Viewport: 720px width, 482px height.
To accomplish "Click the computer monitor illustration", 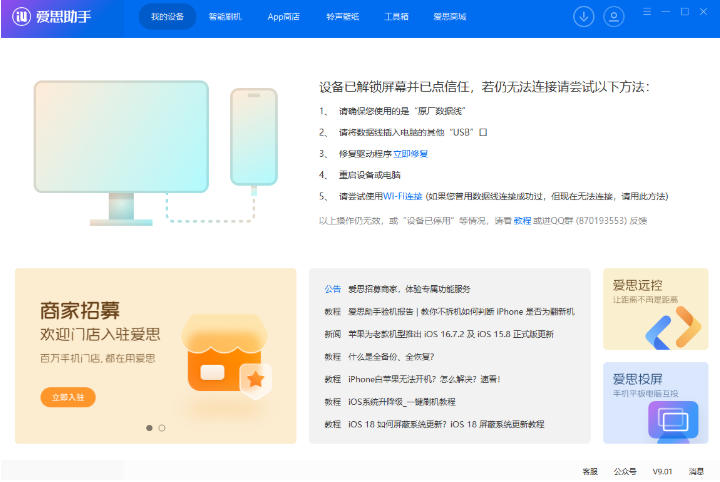I will point(121,153).
